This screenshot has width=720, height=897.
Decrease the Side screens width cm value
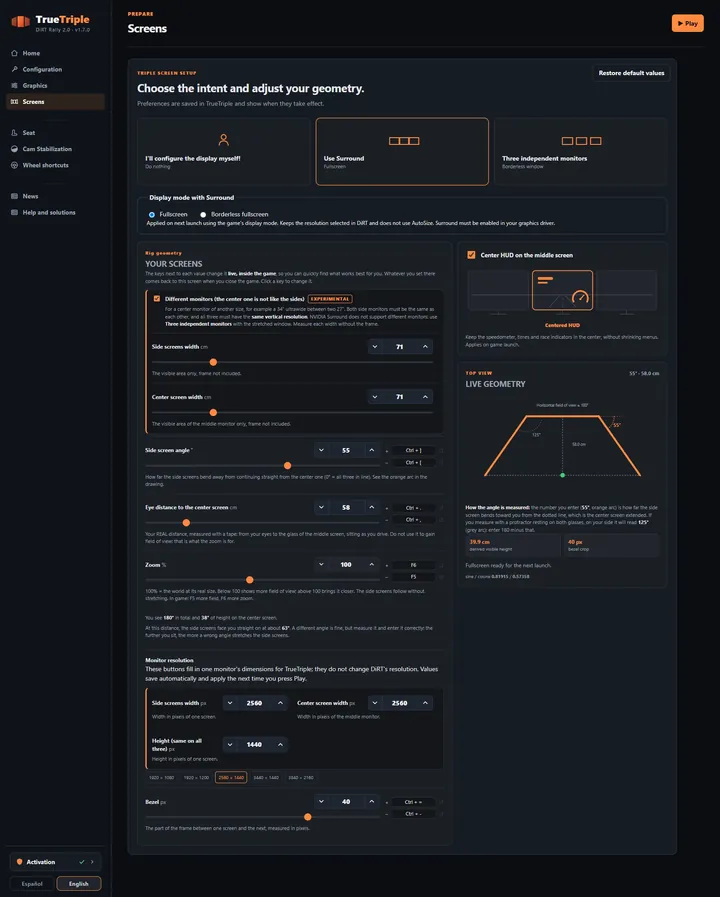(375, 347)
